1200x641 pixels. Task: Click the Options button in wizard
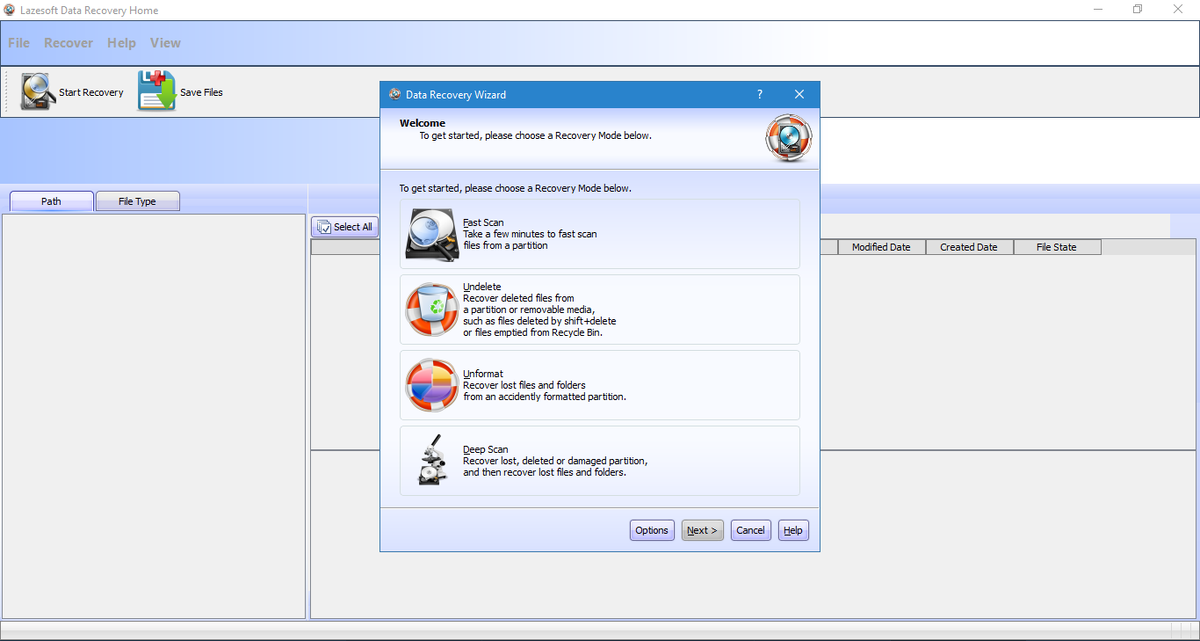click(652, 531)
